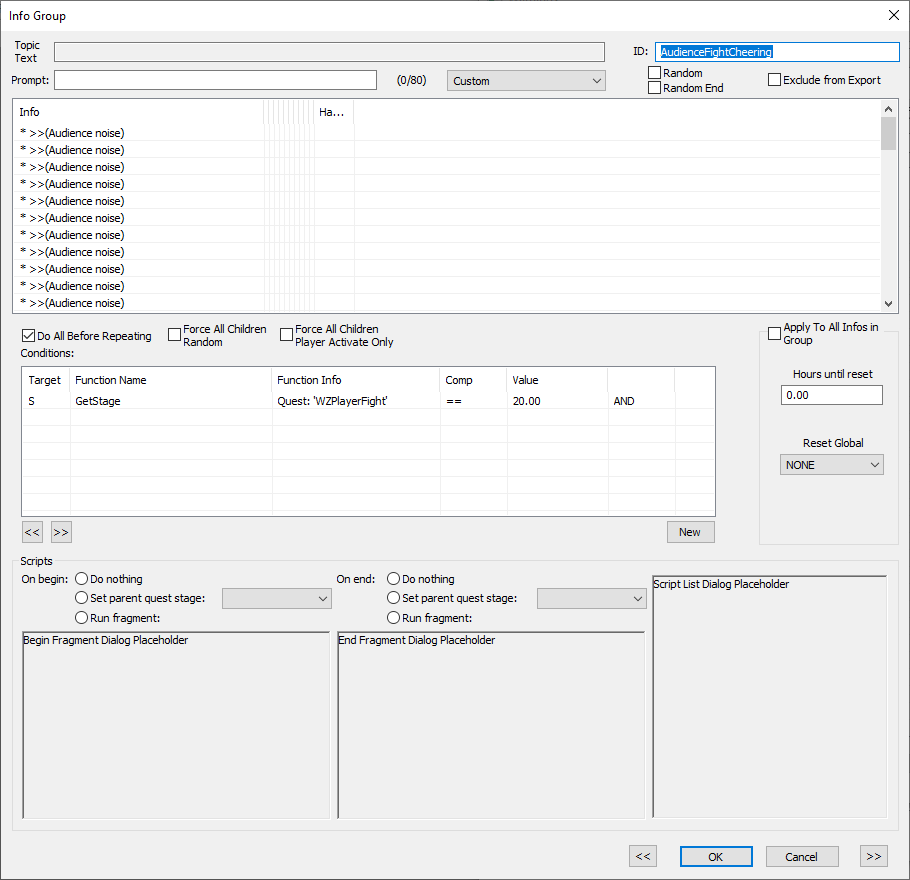910x880 pixels.
Task: Click the Comp column header
Action: click(x=474, y=380)
